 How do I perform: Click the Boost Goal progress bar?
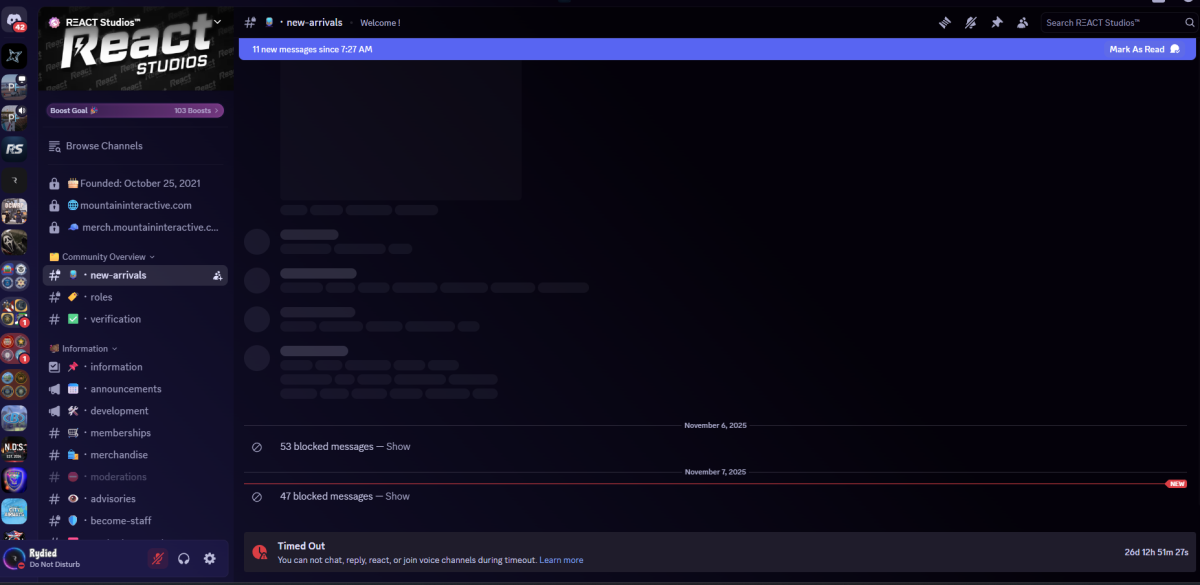[134, 110]
